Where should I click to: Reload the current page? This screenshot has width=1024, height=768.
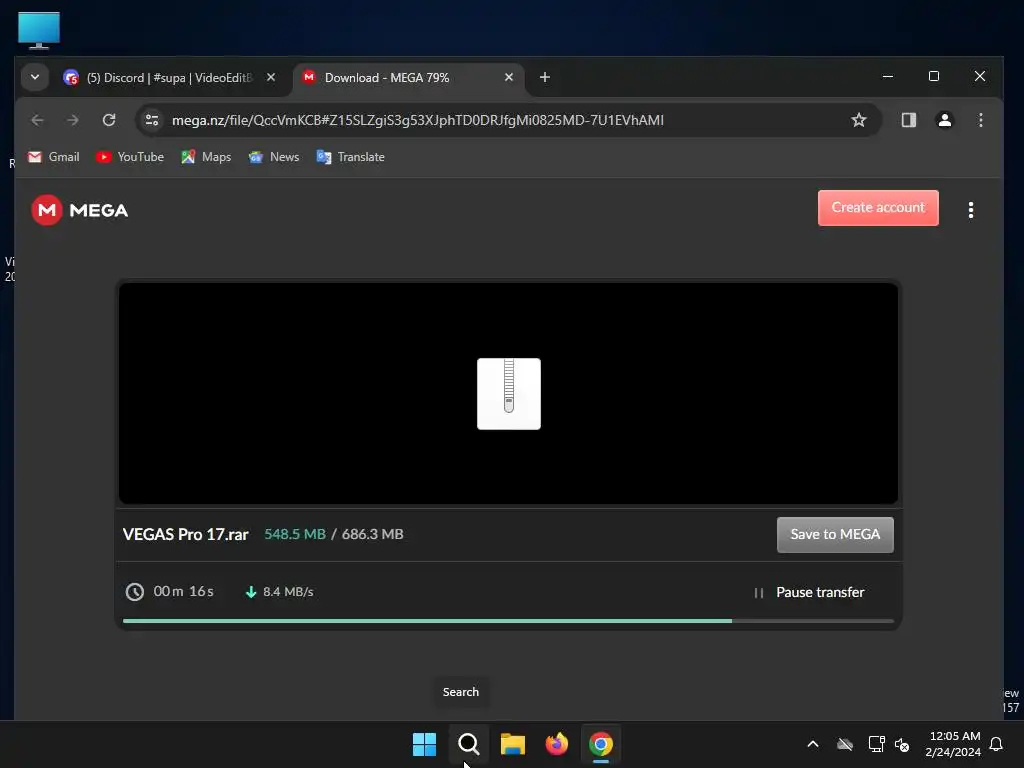109,120
